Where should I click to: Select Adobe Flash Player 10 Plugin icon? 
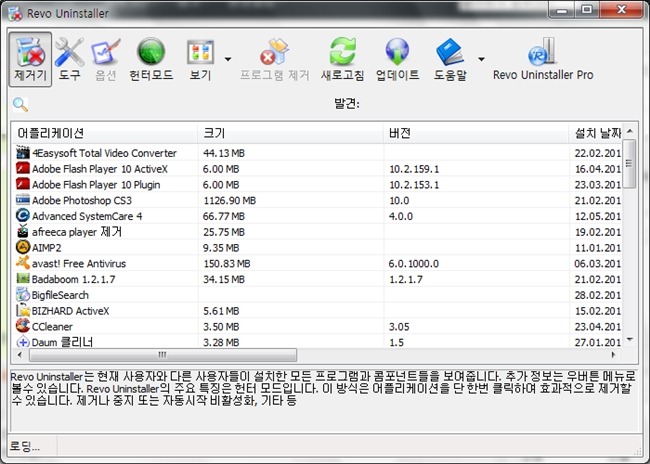tap(23, 184)
